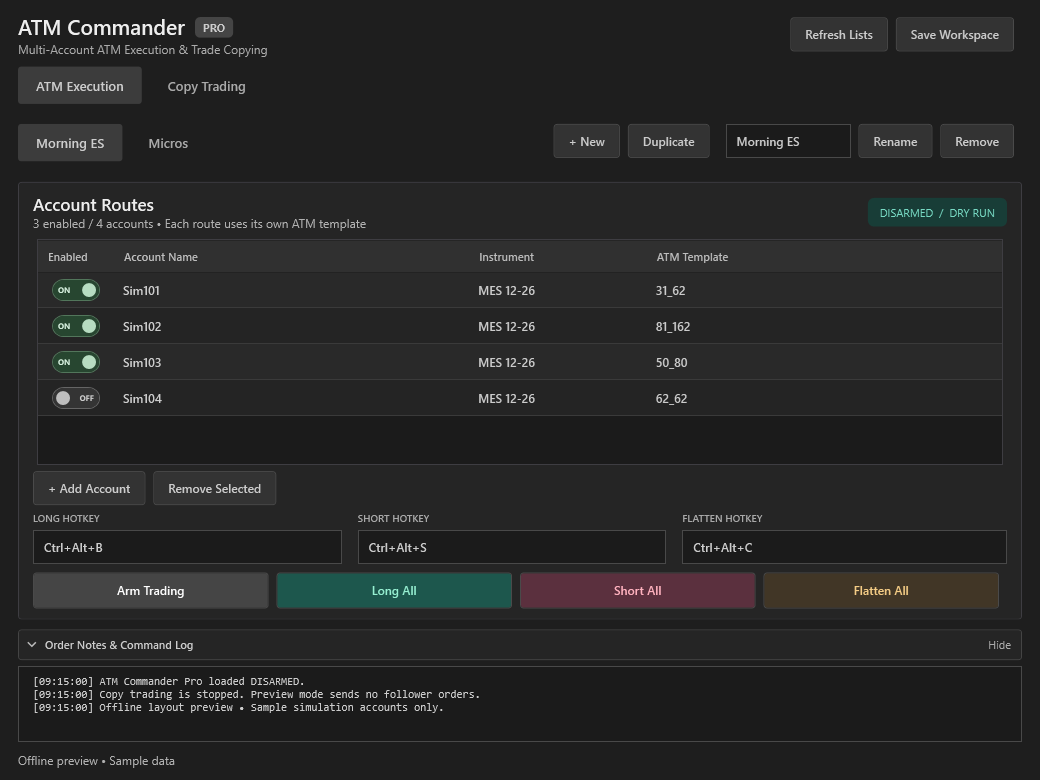Select the Sim102 account name cell

142,326
